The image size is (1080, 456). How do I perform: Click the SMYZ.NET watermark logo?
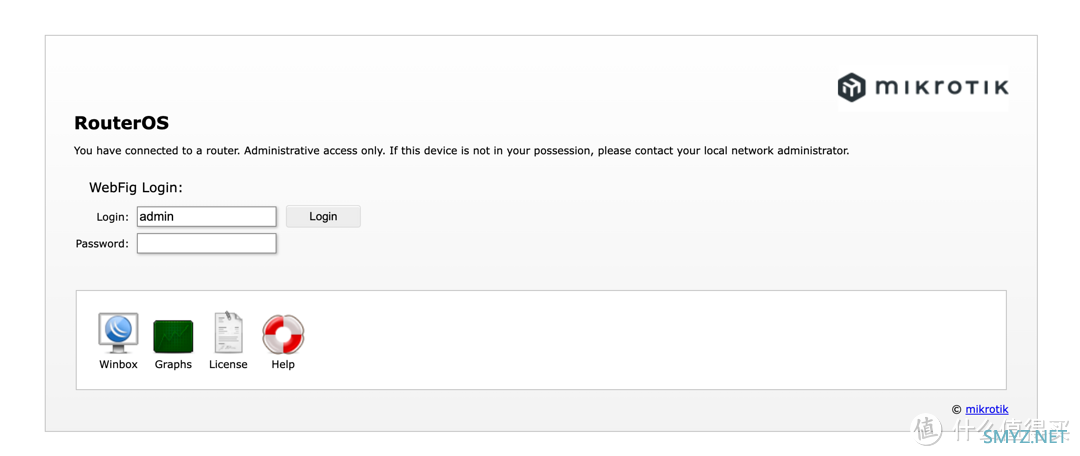click(1024, 435)
